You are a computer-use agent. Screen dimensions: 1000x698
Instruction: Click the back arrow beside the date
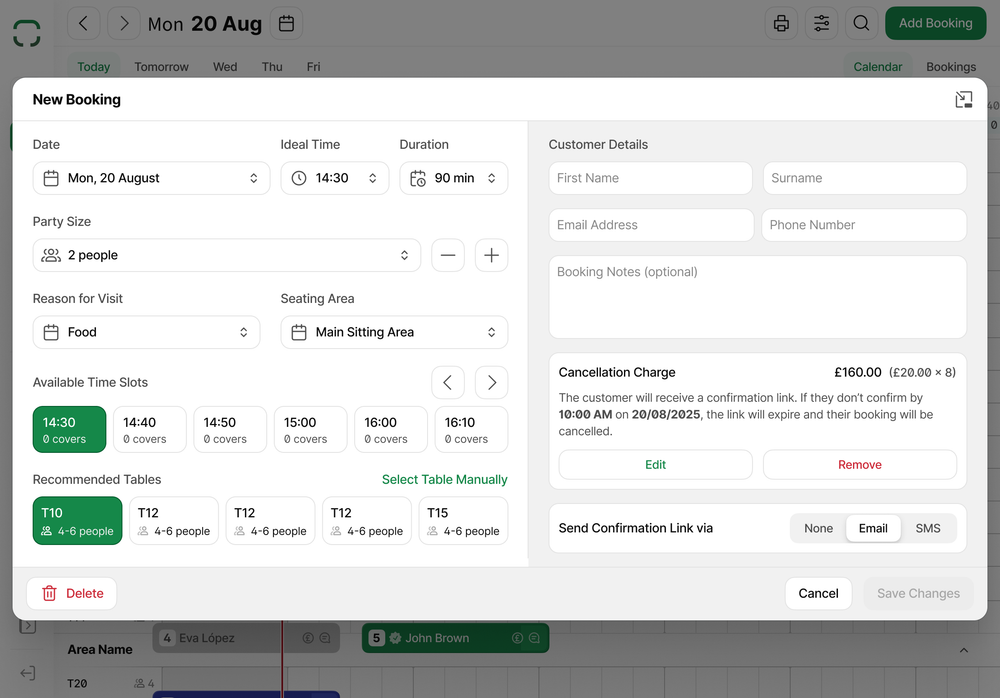point(84,22)
